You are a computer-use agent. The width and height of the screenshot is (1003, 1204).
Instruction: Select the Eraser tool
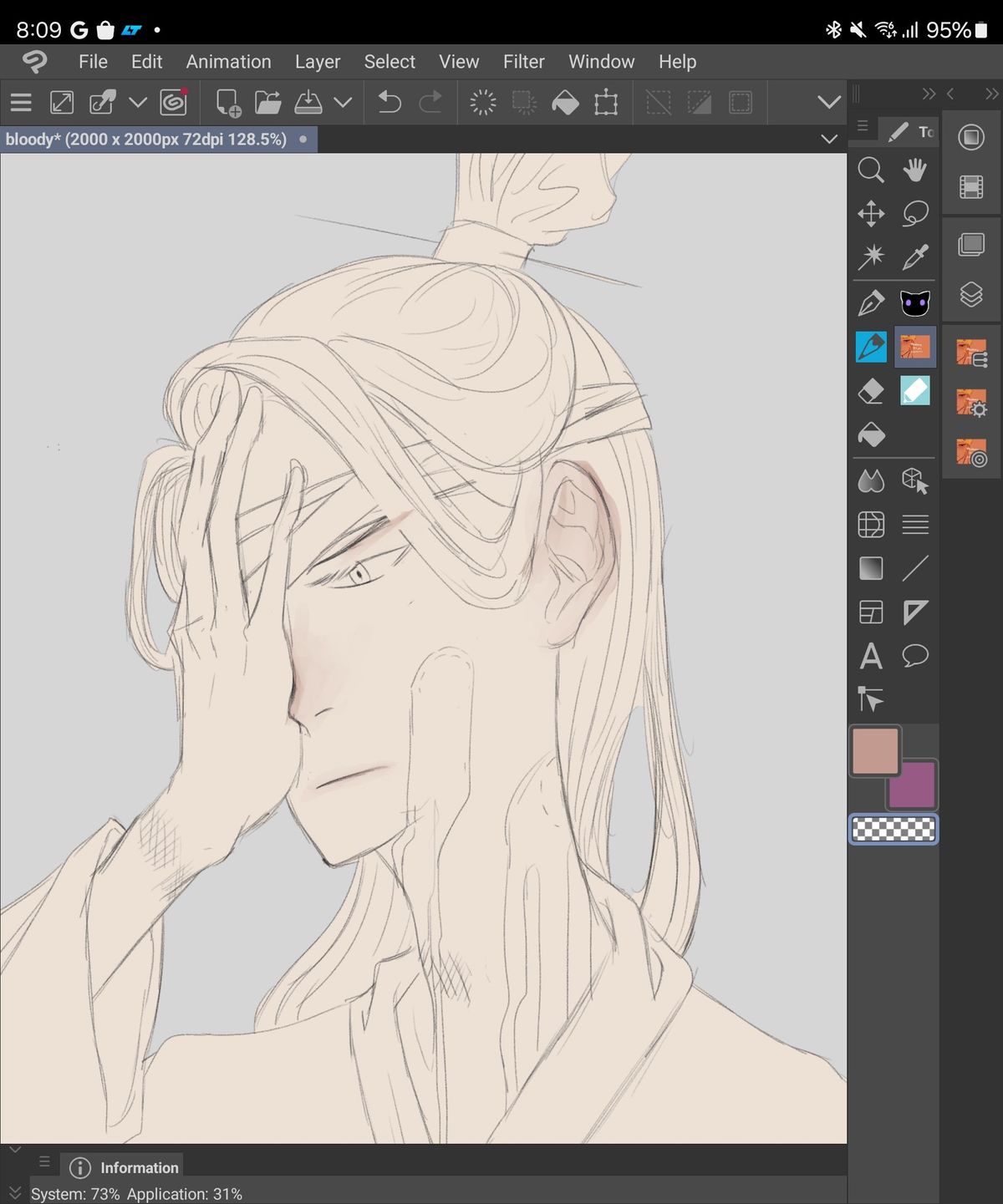pos(871,391)
